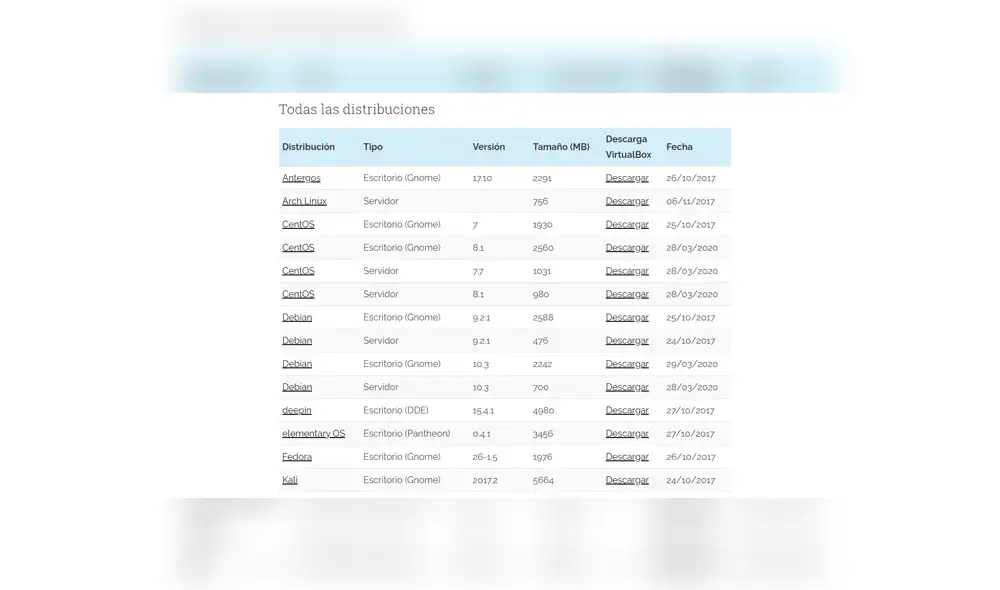1000x590 pixels.
Task: Descargar CentOS 8.1 Servidor image
Action: (626, 294)
